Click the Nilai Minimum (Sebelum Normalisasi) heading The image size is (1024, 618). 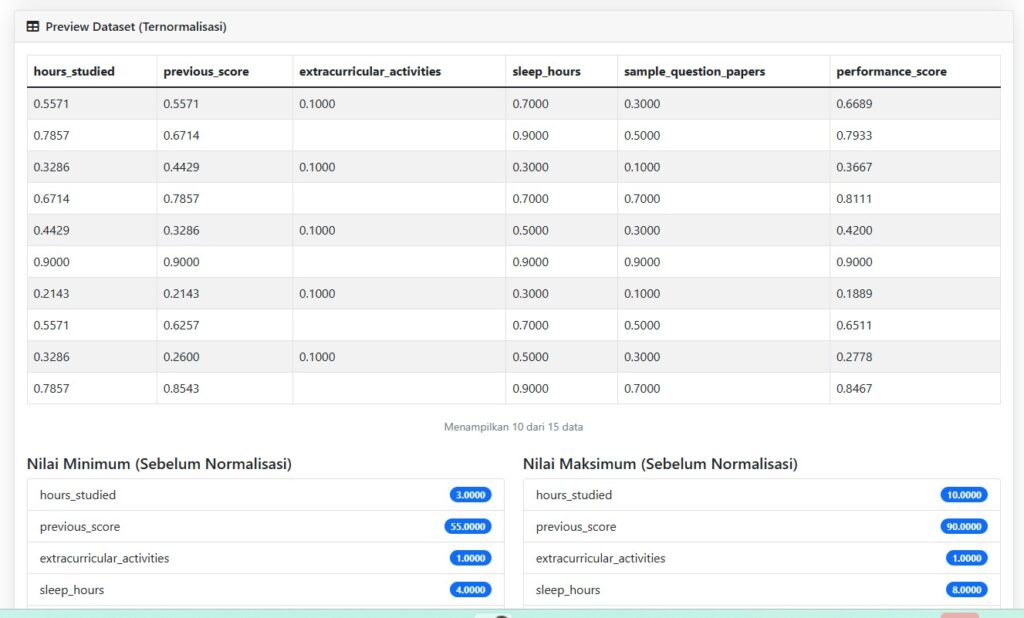159,464
